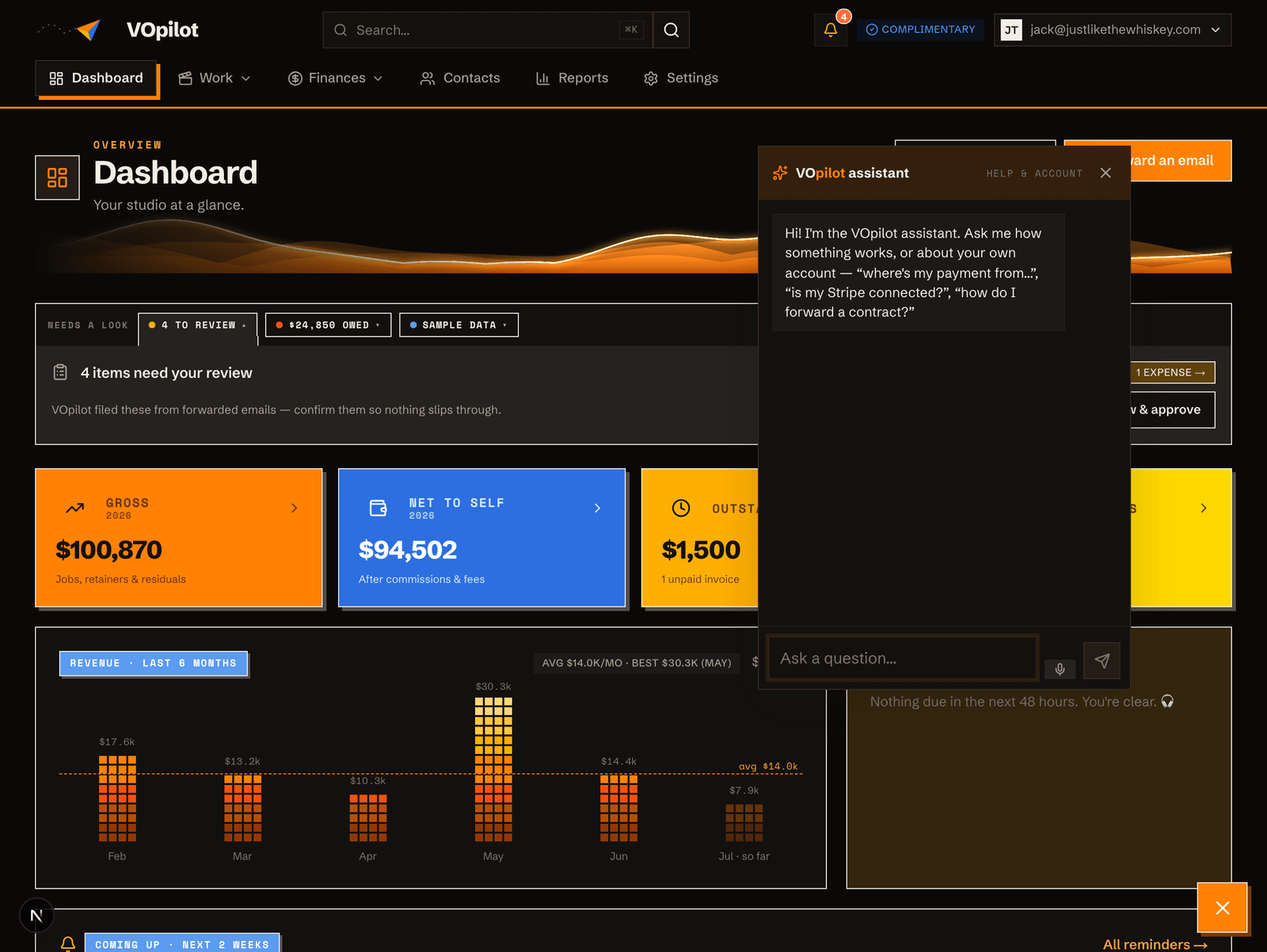The height and width of the screenshot is (952, 1267).
Task: Click the Feb revenue bar
Action: (x=117, y=798)
